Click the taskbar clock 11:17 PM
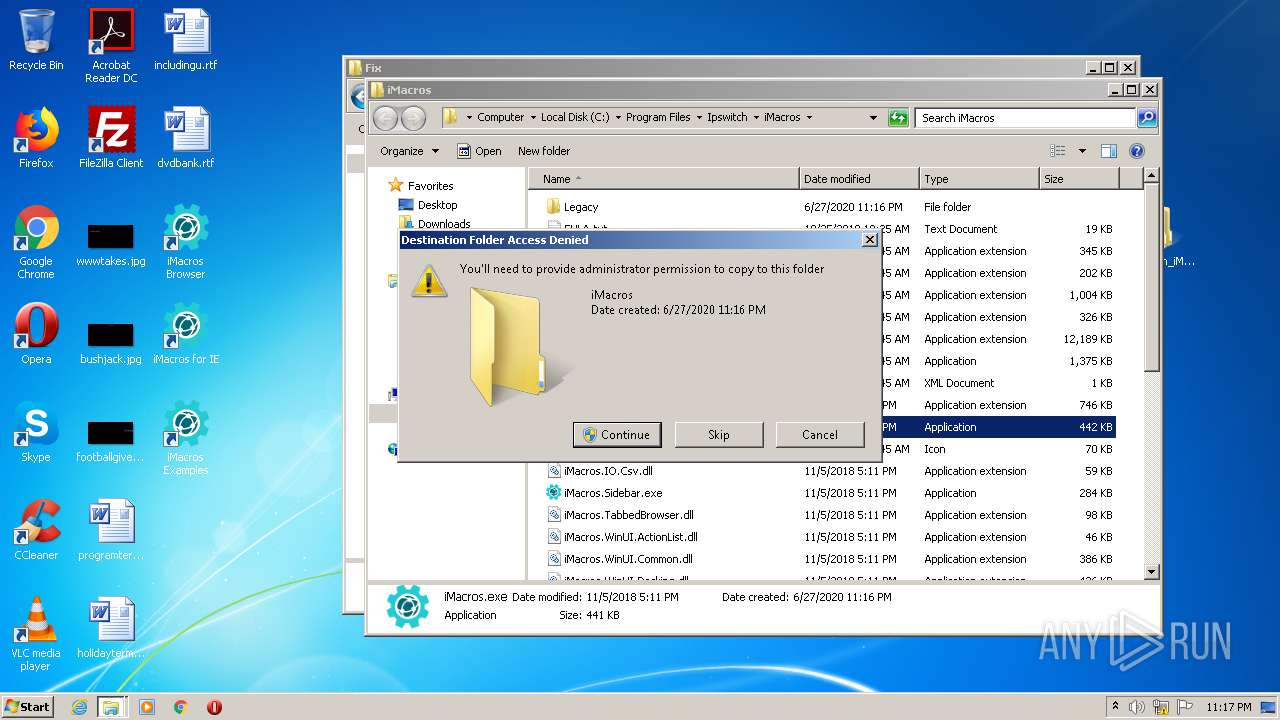1280x720 pixels. [1229, 707]
